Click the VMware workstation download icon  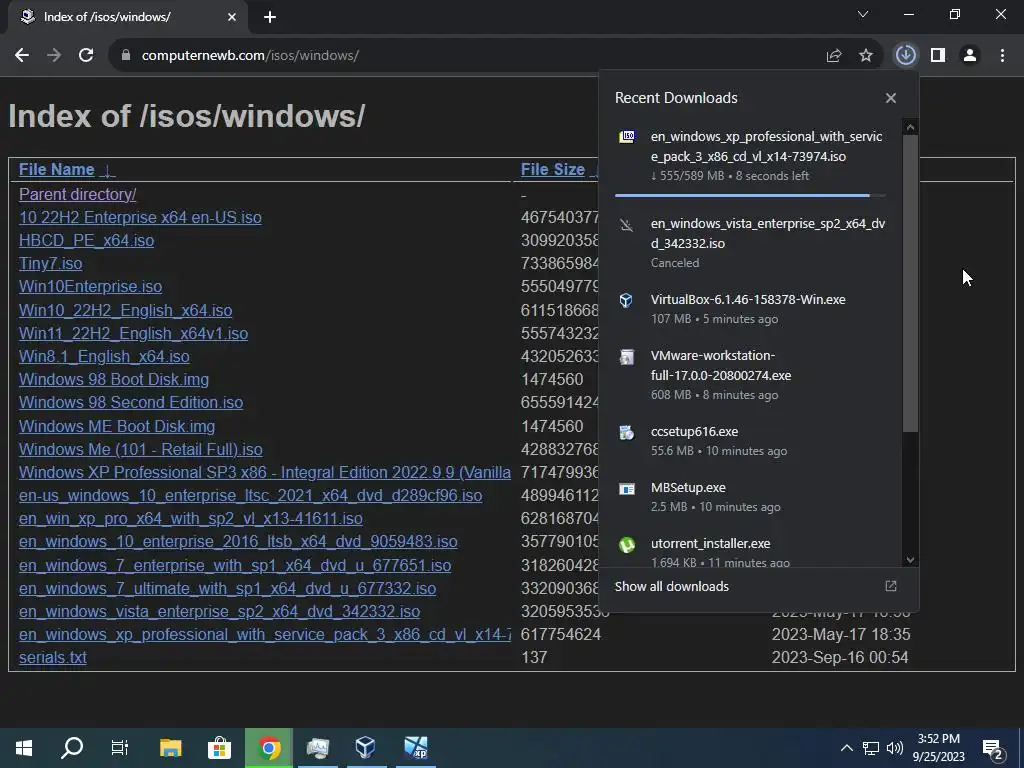pyautogui.click(x=627, y=357)
